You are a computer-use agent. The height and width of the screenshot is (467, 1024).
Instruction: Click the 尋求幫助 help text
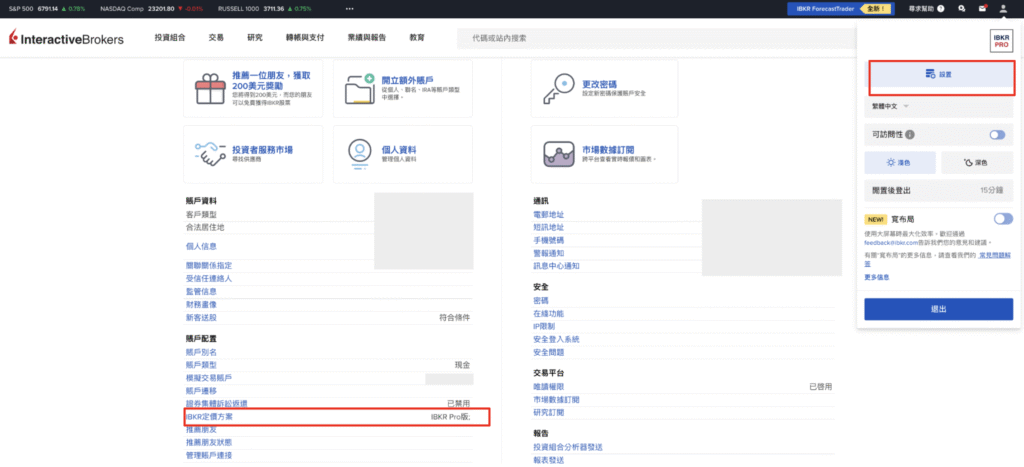point(921,9)
